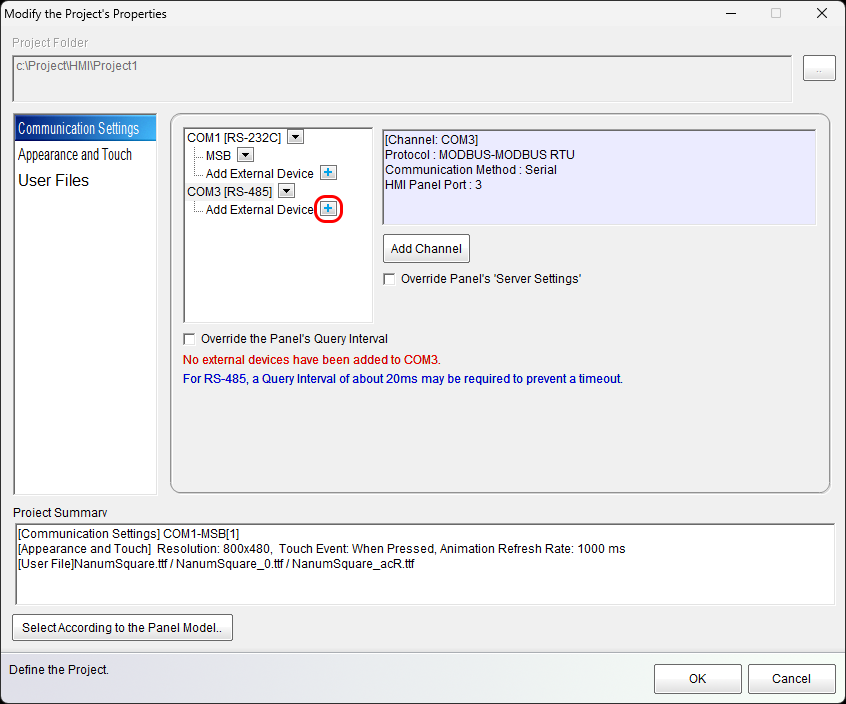Open the User Files section
This screenshot has height=704, width=846.
click(x=54, y=180)
